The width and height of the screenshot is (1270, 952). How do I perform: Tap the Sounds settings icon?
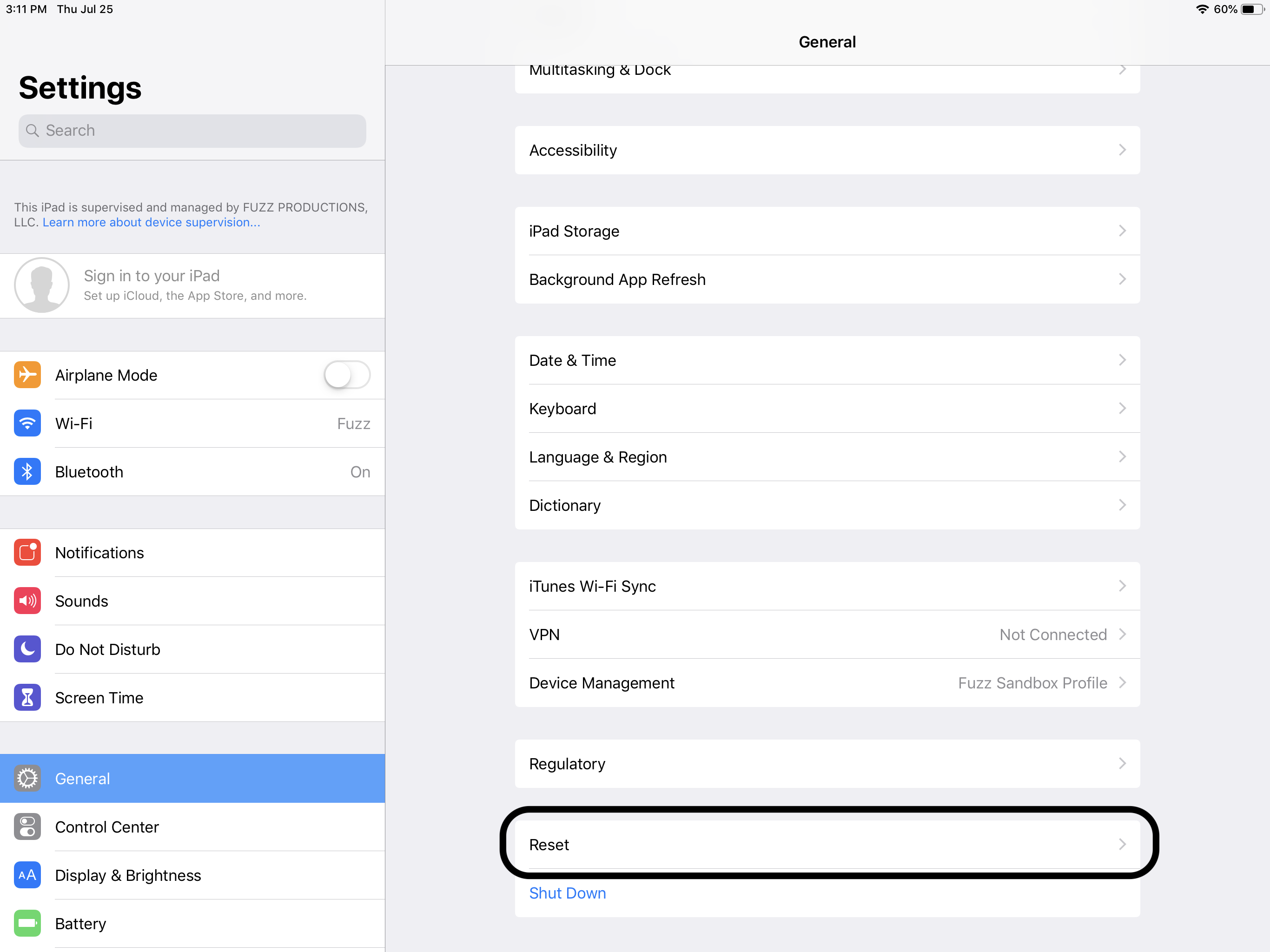coord(27,601)
